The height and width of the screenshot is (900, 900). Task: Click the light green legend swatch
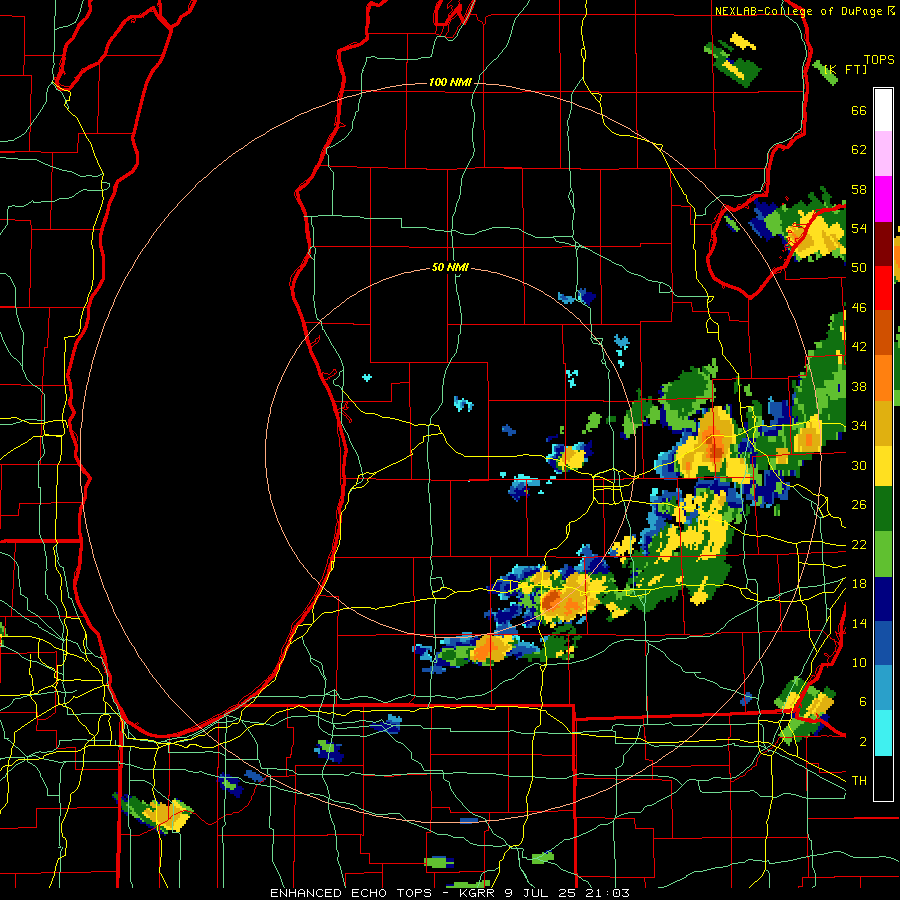[x=883, y=554]
